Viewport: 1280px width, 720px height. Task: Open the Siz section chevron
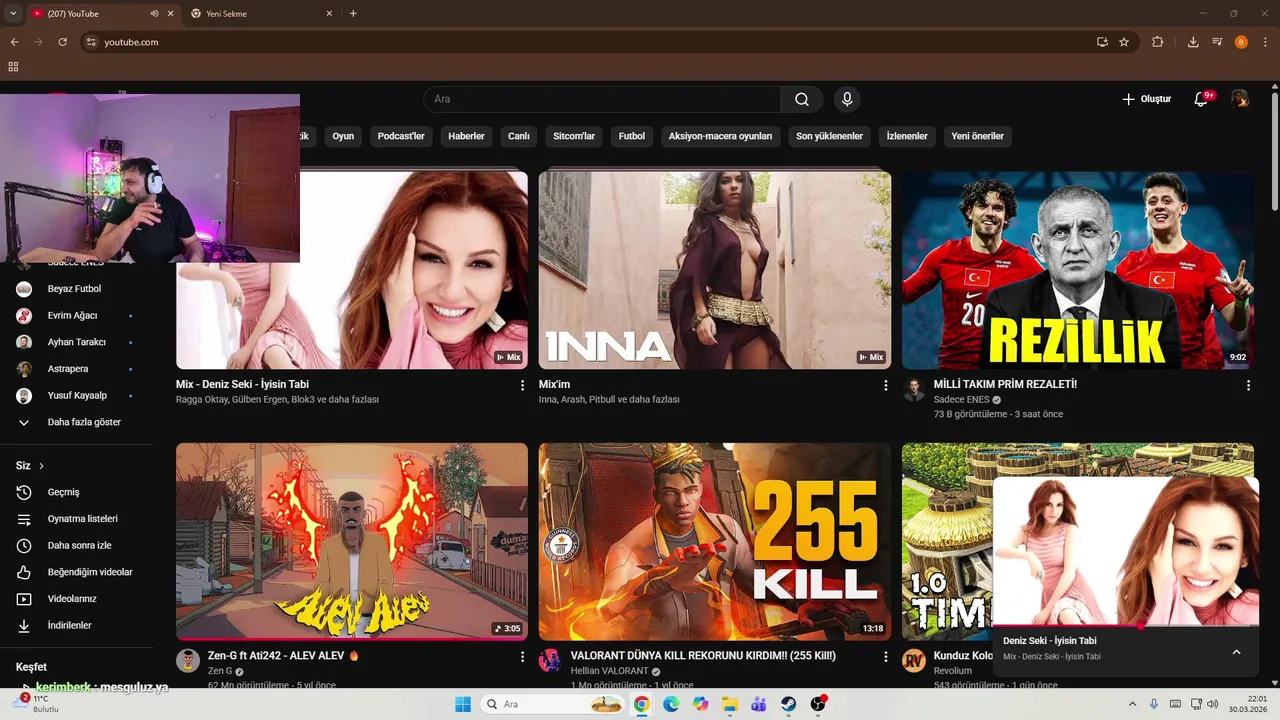click(41, 466)
